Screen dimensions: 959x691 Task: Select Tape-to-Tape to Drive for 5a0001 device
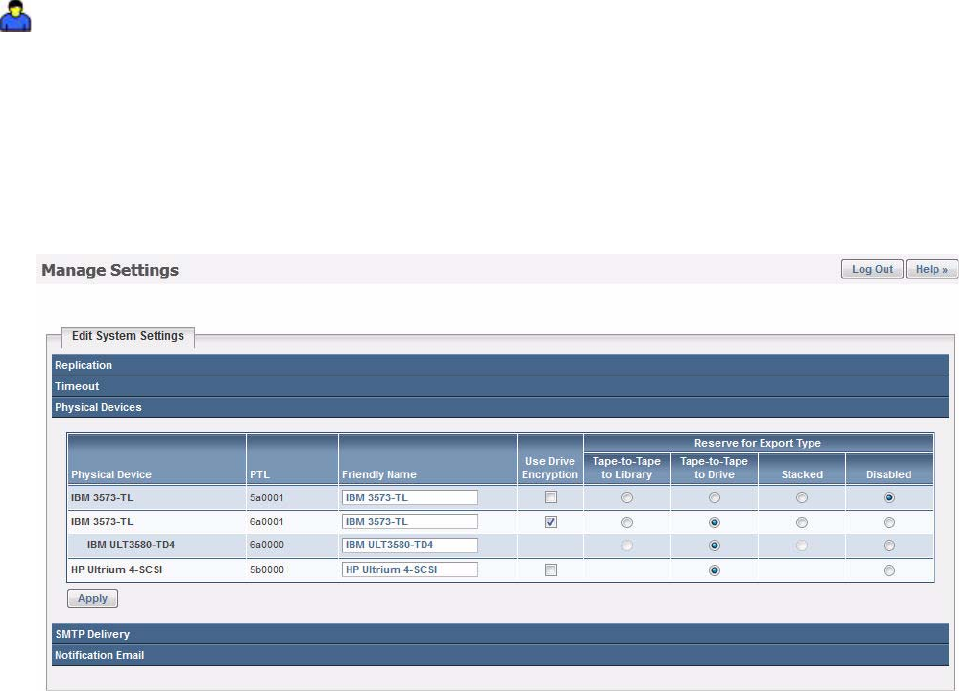pyautogui.click(x=714, y=498)
